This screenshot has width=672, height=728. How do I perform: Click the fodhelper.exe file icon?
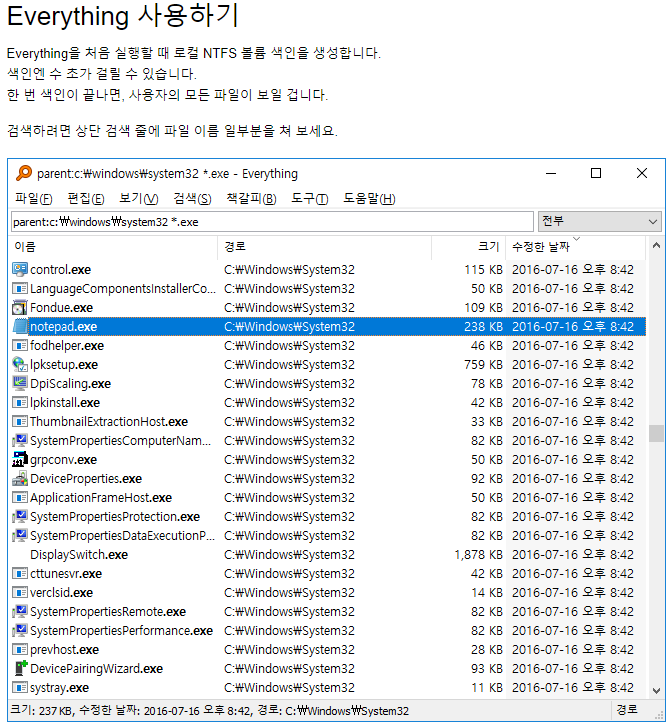click(x=20, y=345)
